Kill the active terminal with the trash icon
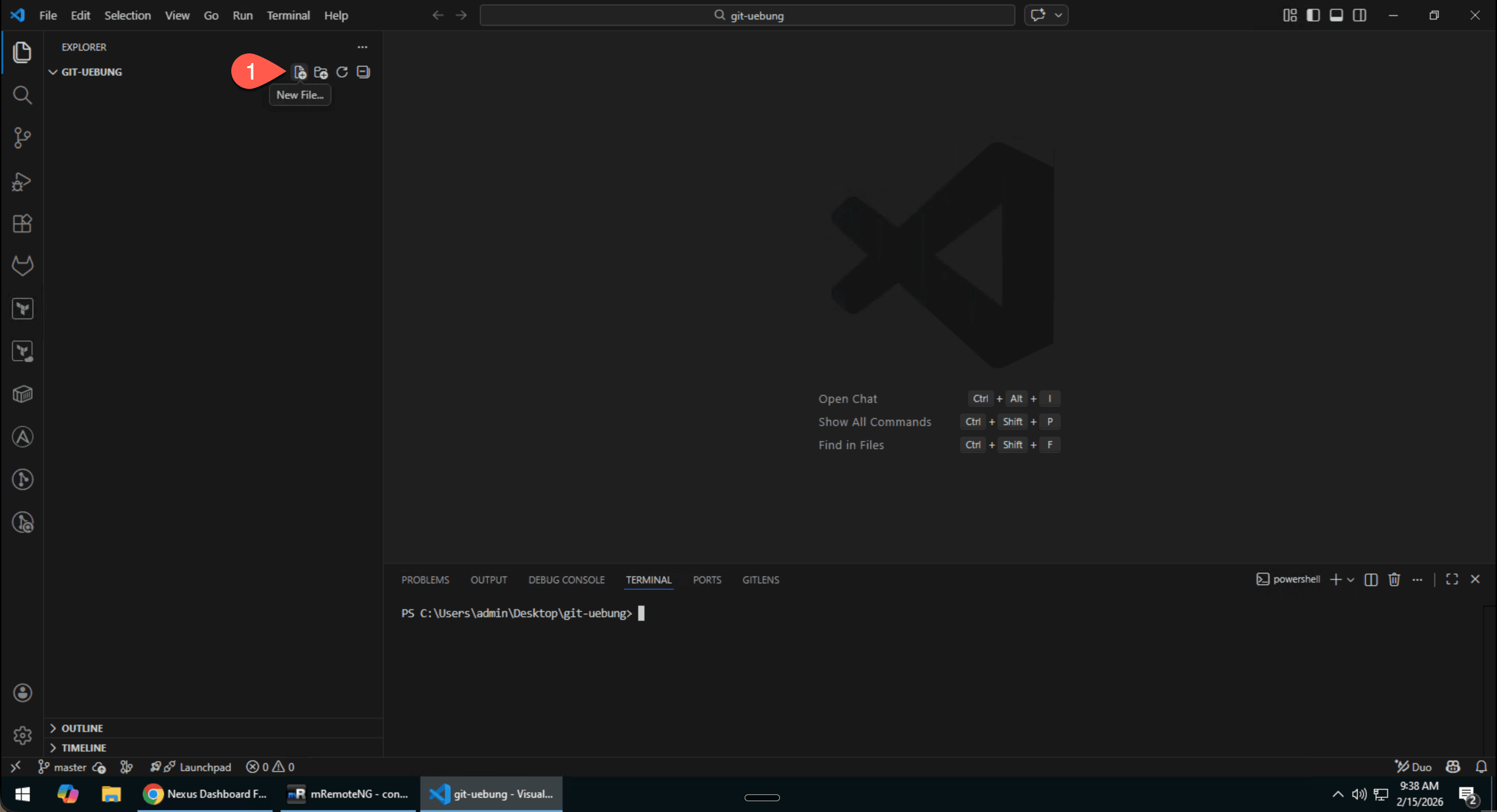This screenshot has width=1497, height=812. [1394, 579]
